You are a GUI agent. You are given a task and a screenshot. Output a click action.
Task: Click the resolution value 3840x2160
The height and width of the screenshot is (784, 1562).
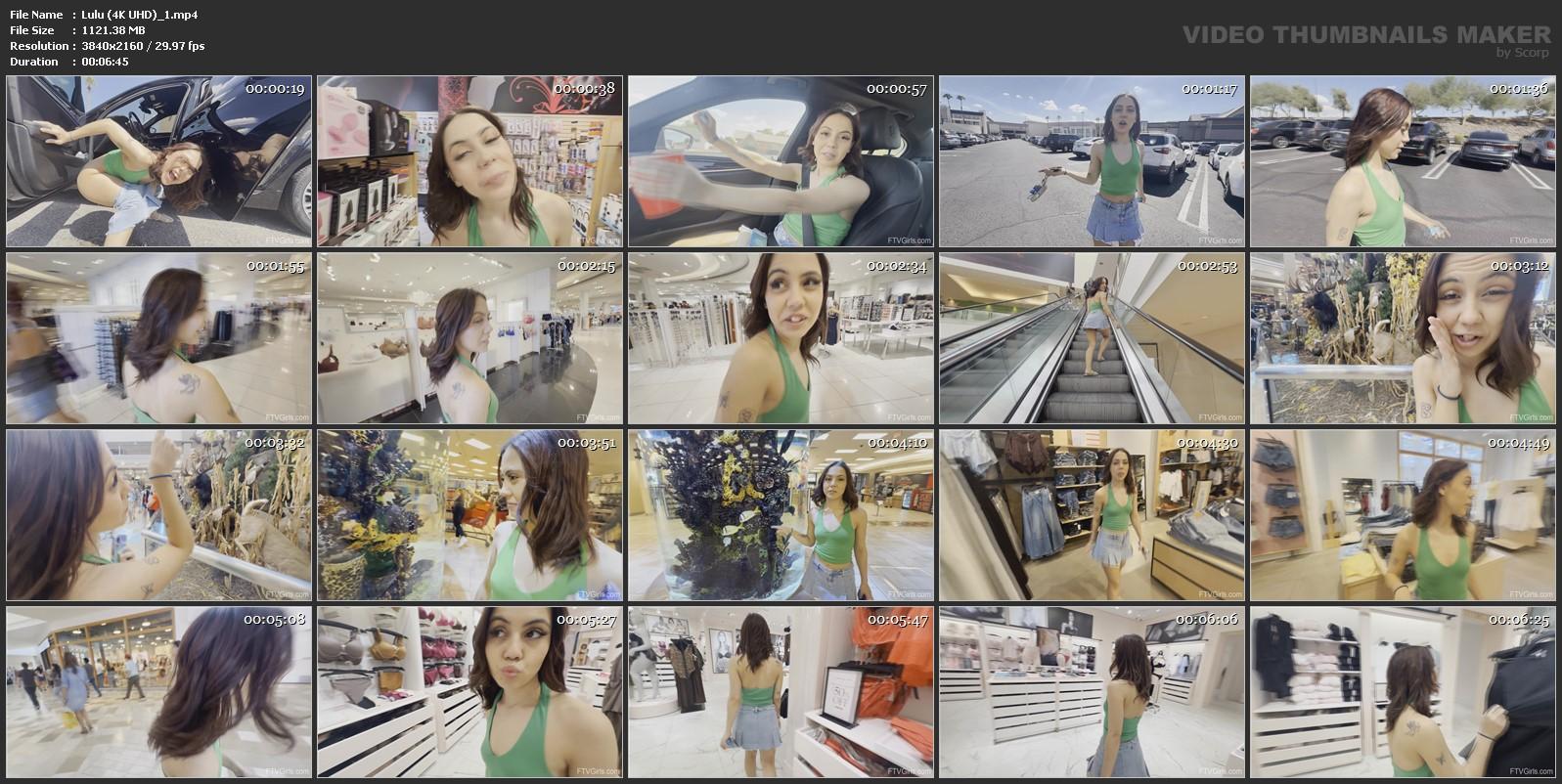click(113, 46)
